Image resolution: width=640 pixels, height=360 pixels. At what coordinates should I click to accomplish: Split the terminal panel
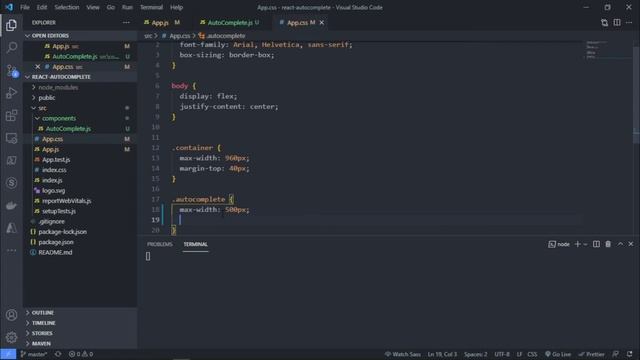point(596,244)
